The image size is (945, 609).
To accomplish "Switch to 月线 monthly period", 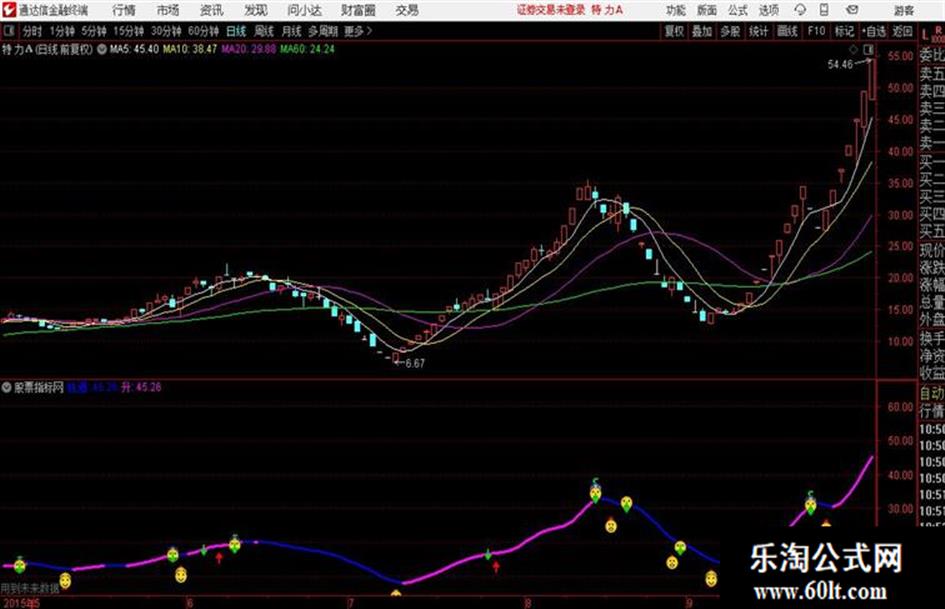I will (292, 31).
